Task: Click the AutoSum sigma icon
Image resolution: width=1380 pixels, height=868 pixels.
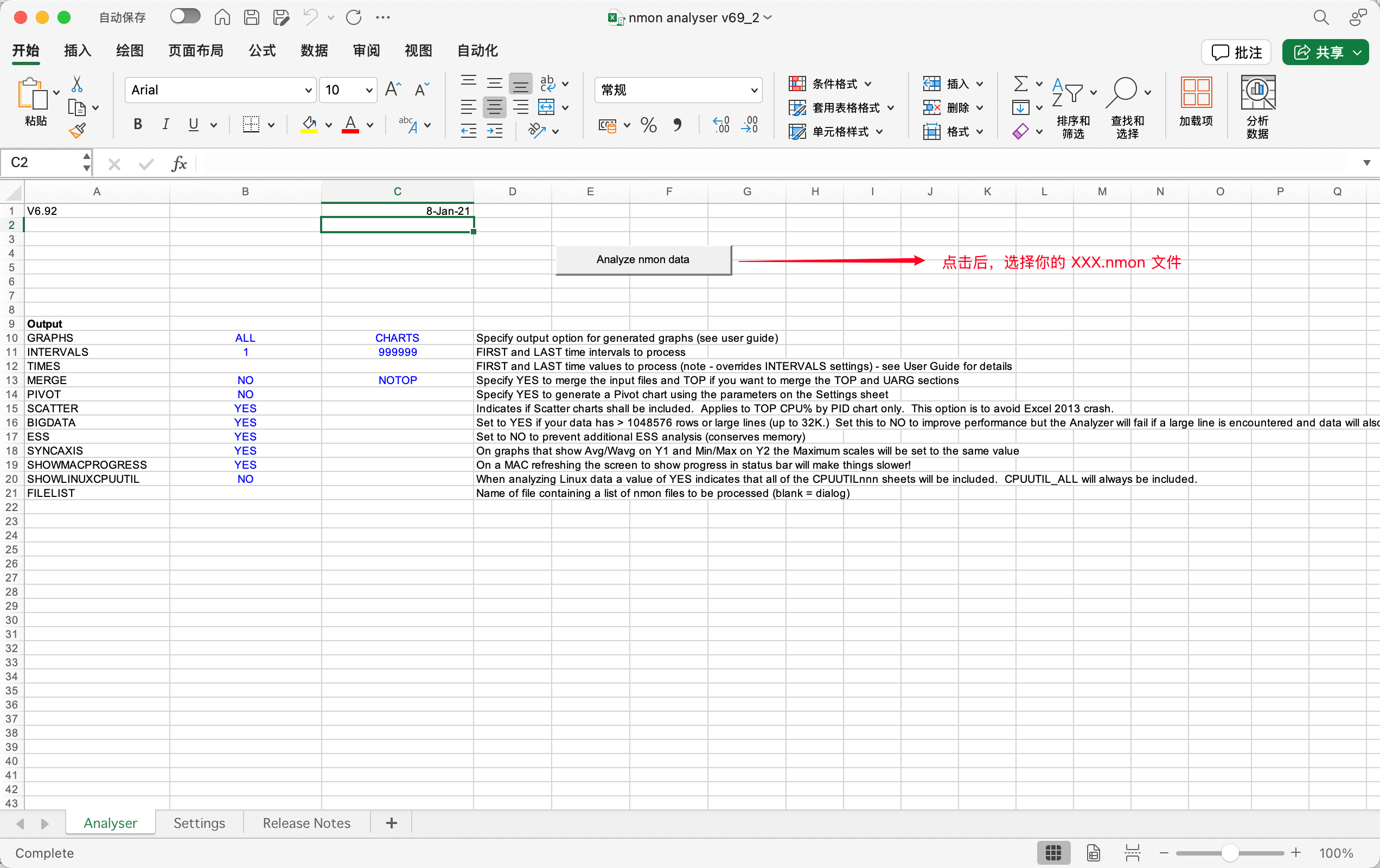Action: pyautogui.click(x=1020, y=84)
